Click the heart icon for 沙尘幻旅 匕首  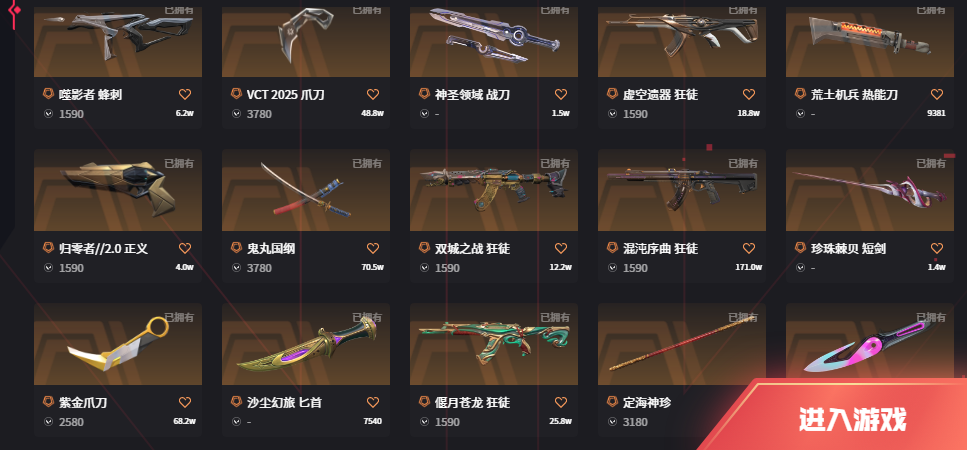(x=372, y=403)
